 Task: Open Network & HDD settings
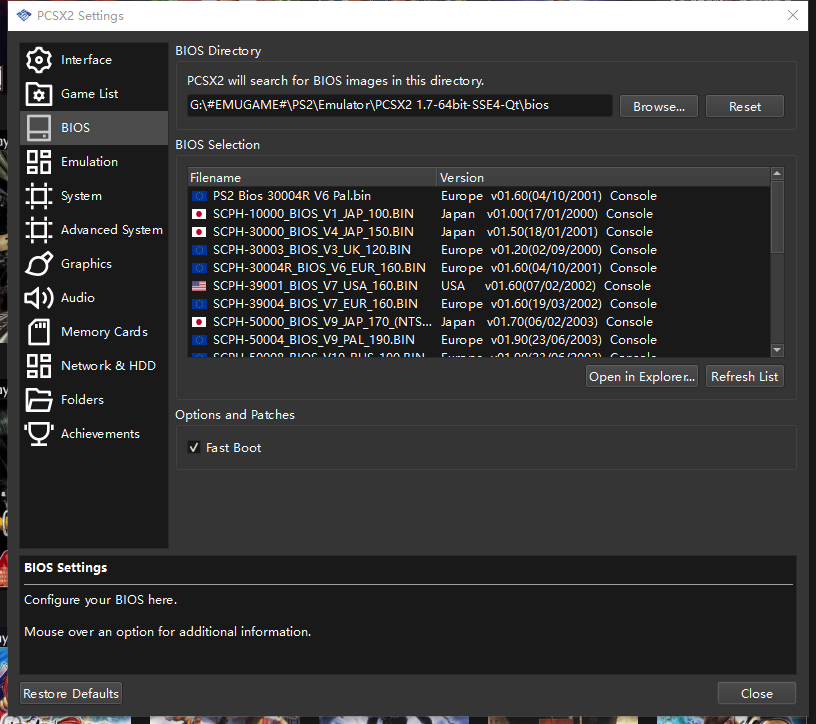point(94,366)
